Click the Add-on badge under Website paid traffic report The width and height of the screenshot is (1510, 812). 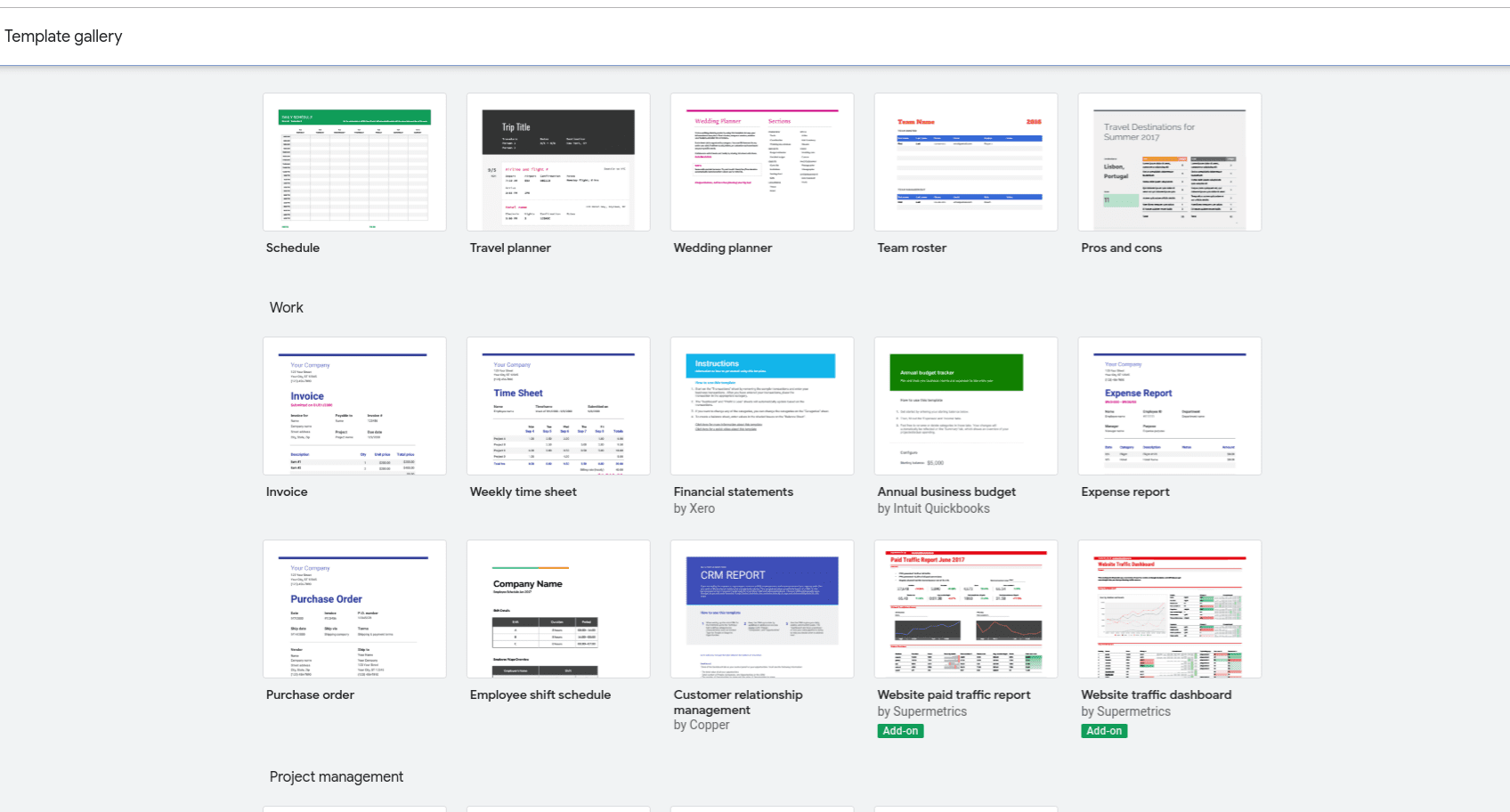[900, 730]
